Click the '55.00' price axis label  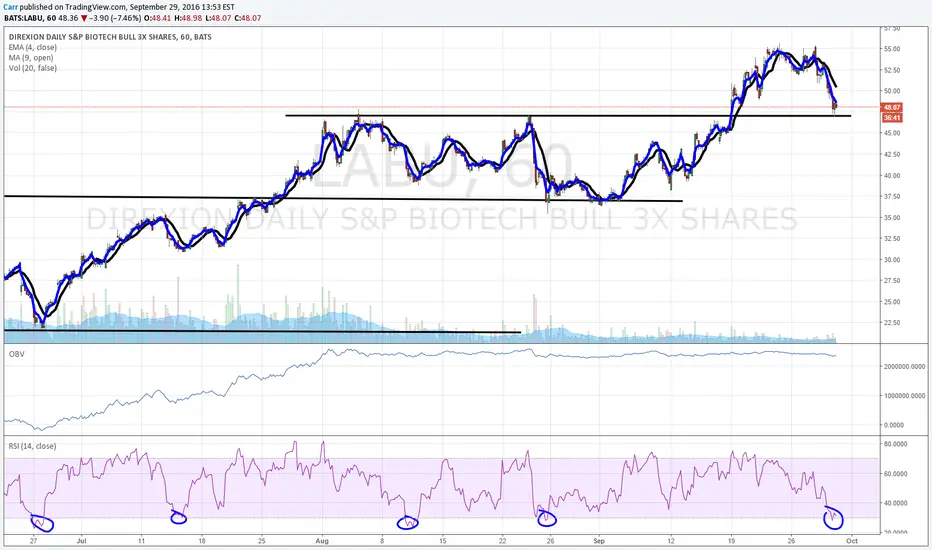click(892, 49)
